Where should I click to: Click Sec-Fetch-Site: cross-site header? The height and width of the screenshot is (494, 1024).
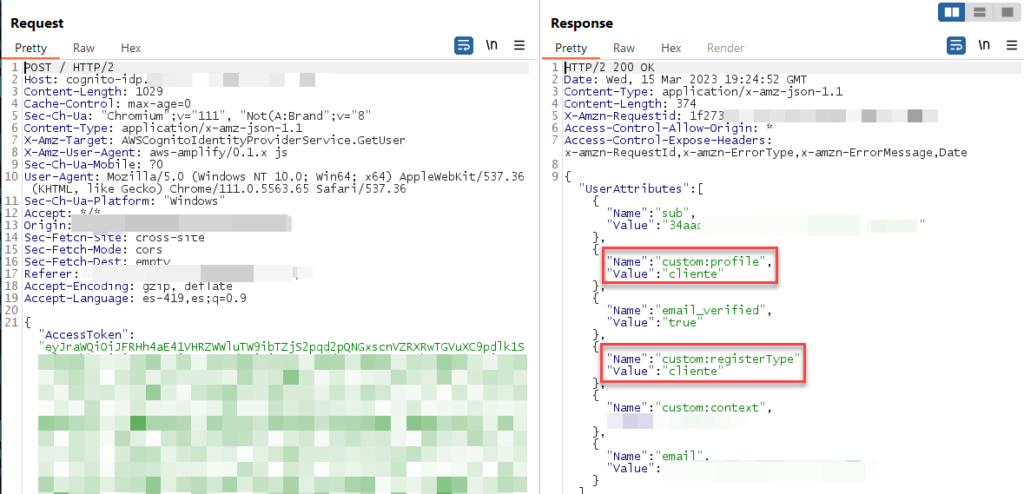(x=114, y=238)
